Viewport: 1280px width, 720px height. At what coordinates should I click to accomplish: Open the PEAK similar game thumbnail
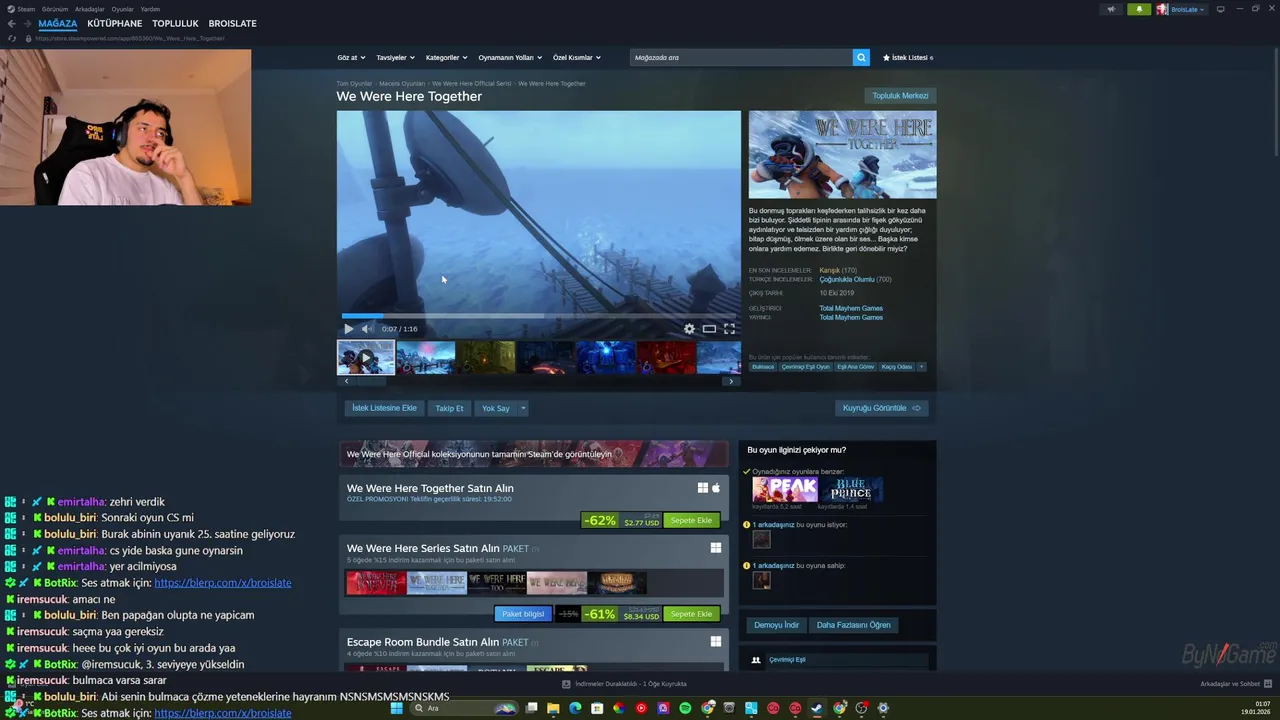coord(785,489)
